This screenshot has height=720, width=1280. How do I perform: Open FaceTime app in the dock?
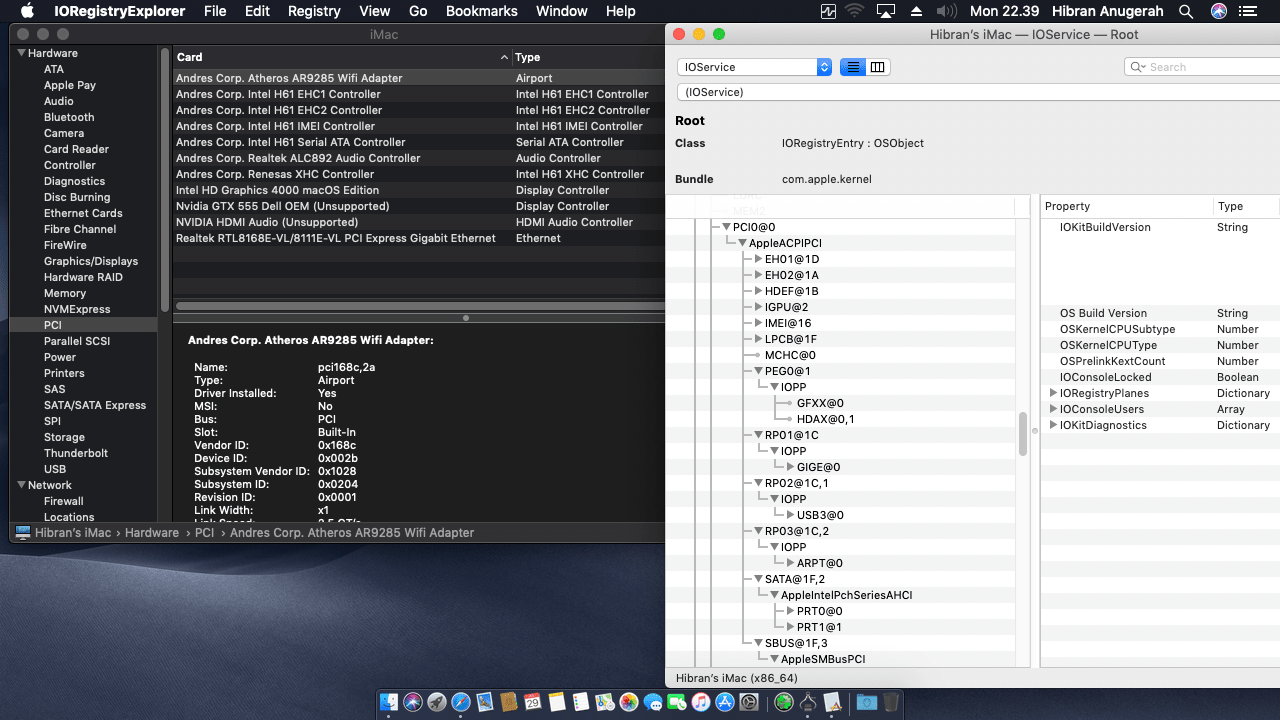pyautogui.click(x=677, y=703)
